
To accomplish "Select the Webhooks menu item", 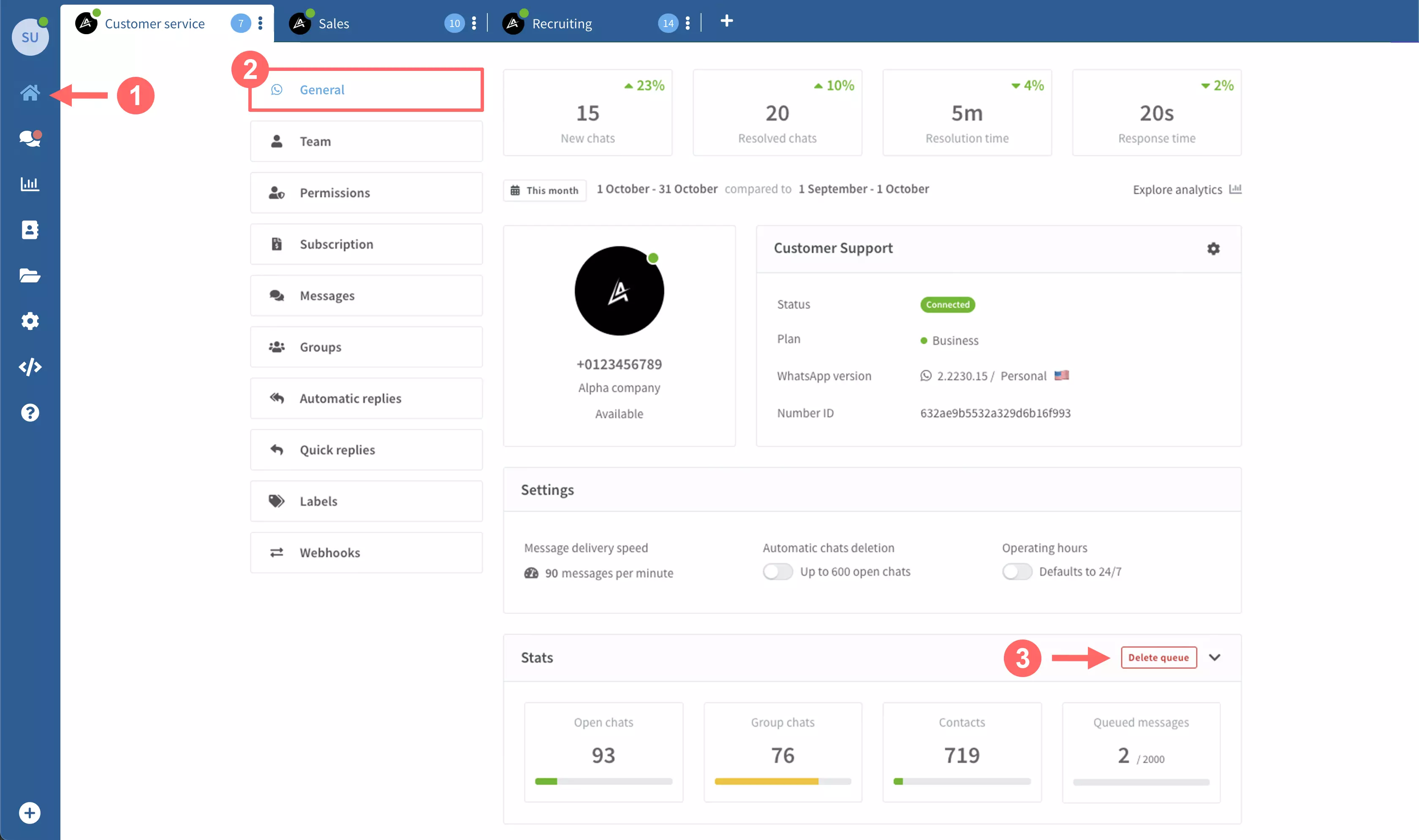I will pos(366,553).
